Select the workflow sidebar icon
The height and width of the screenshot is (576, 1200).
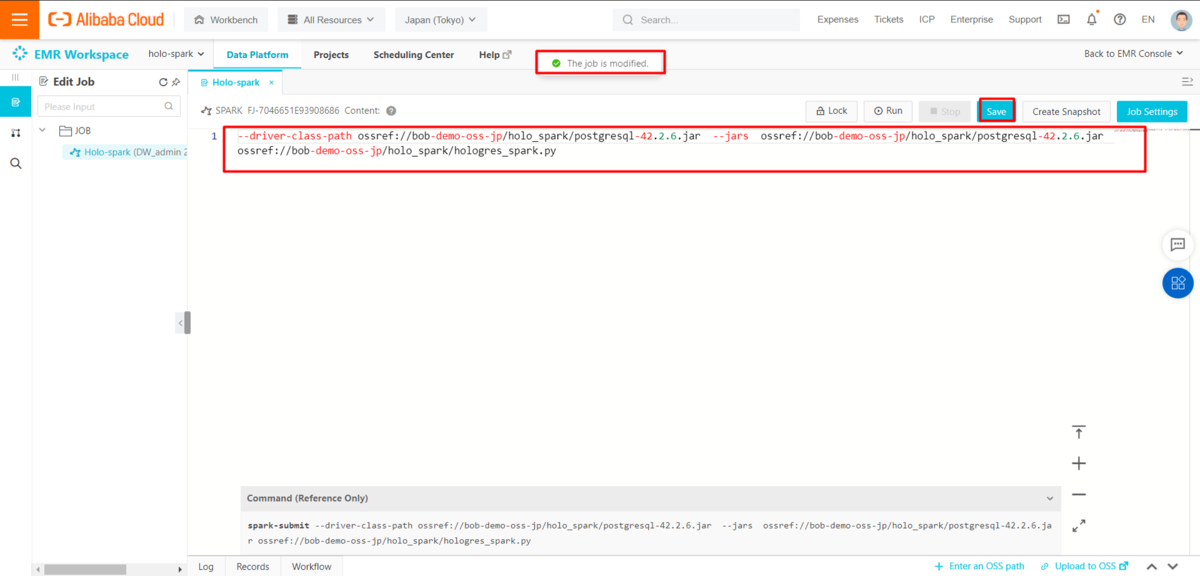click(15, 132)
